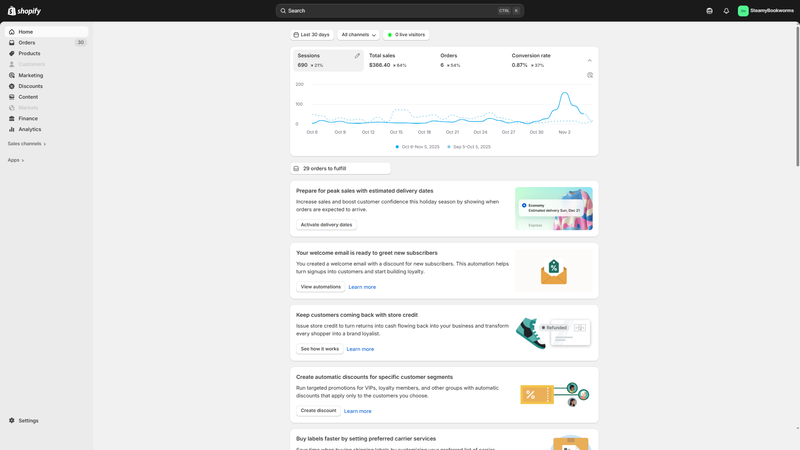Open Discounts in sidebar
800x450 pixels.
pyautogui.click(x=46, y=86)
